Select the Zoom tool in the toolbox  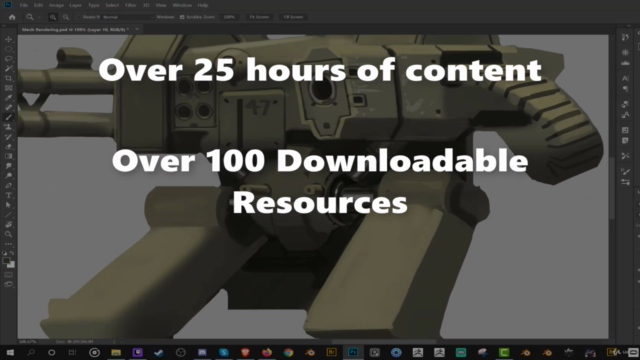point(8,234)
